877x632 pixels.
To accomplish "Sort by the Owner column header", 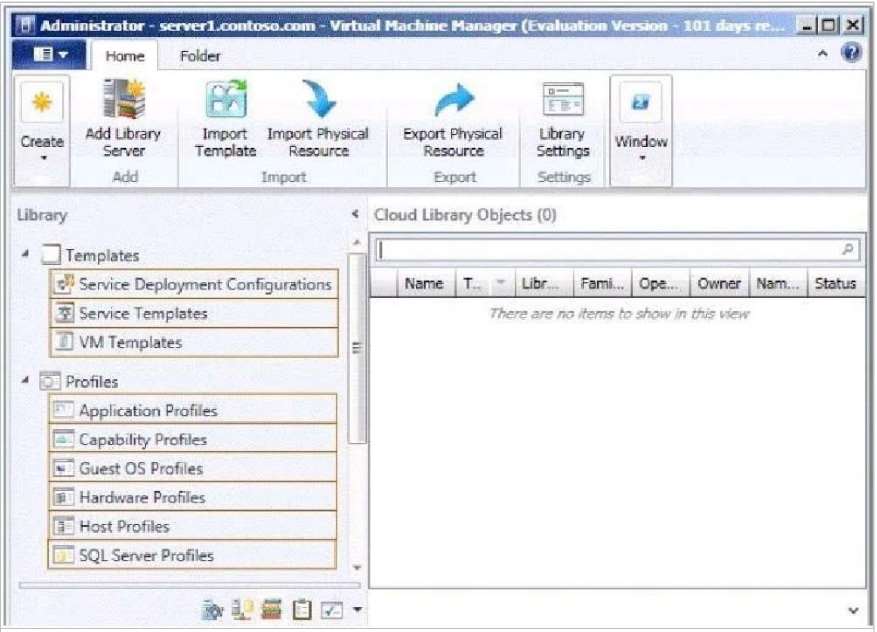I will click(x=719, y=284).
